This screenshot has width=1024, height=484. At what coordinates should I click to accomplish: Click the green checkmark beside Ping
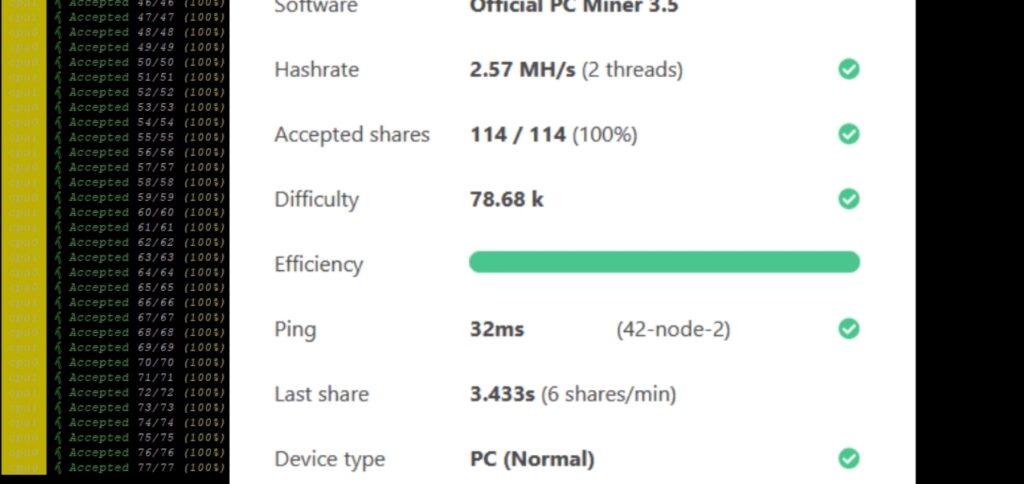848,329
